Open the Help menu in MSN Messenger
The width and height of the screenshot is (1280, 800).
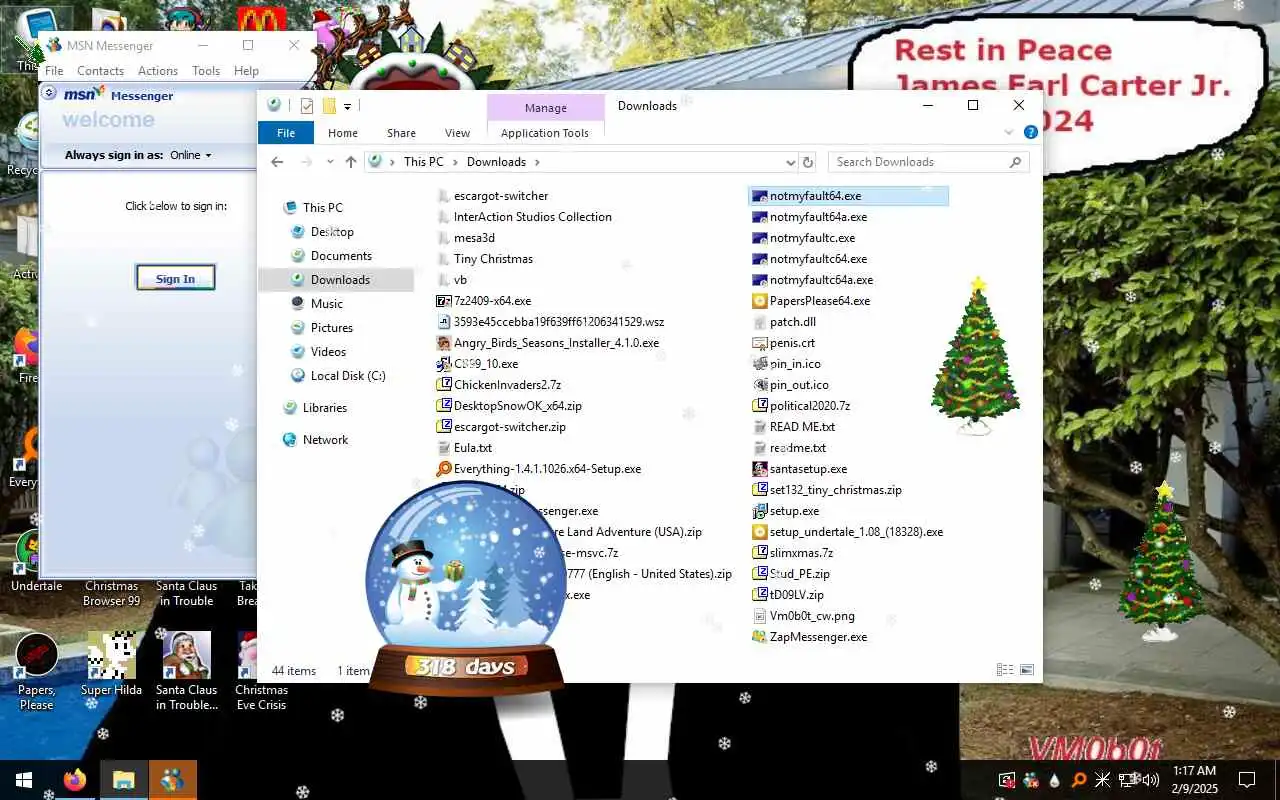coord(246,71)
